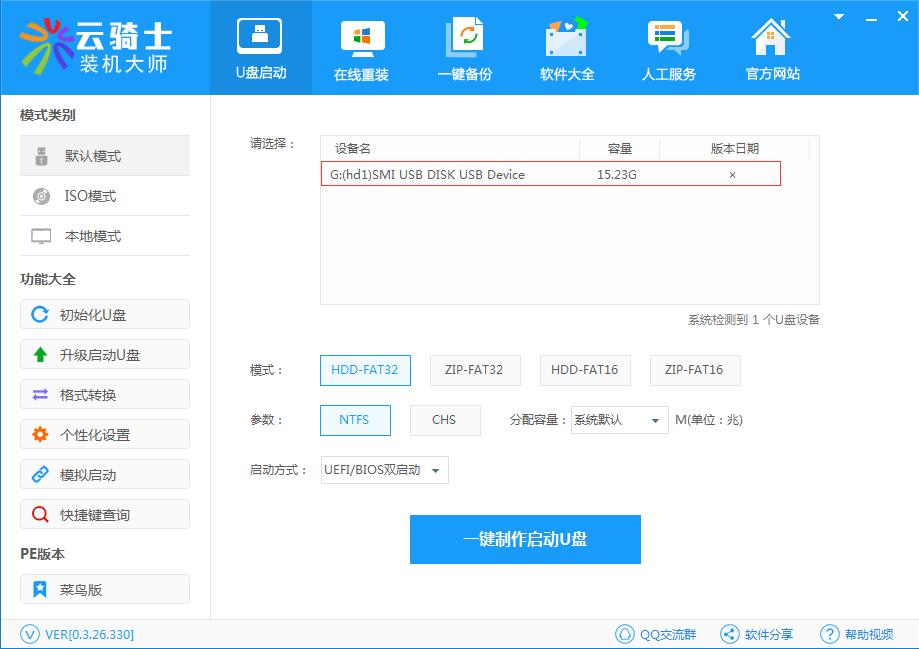This screenshot has width=919, height=649.
Task: Open the U盘启动 tab
Action: click(x=261, y=47)
